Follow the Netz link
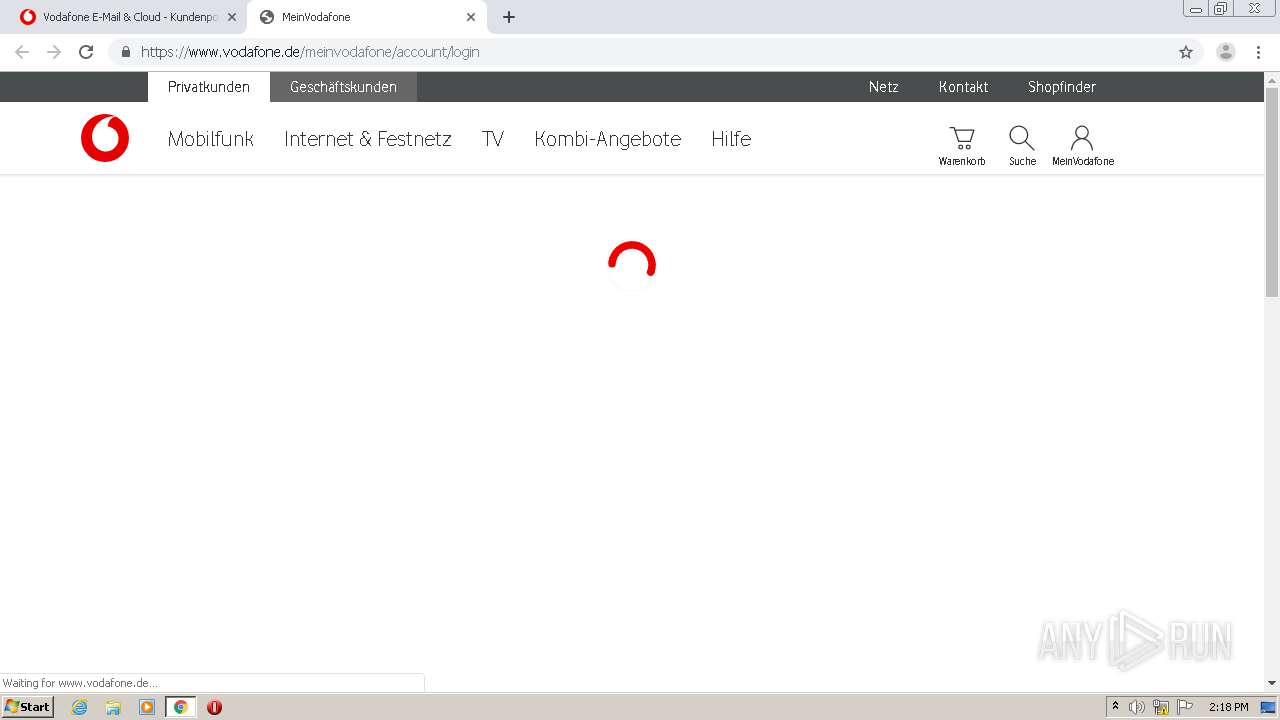The image size is (1280, 720). click(x=884, y=87)
